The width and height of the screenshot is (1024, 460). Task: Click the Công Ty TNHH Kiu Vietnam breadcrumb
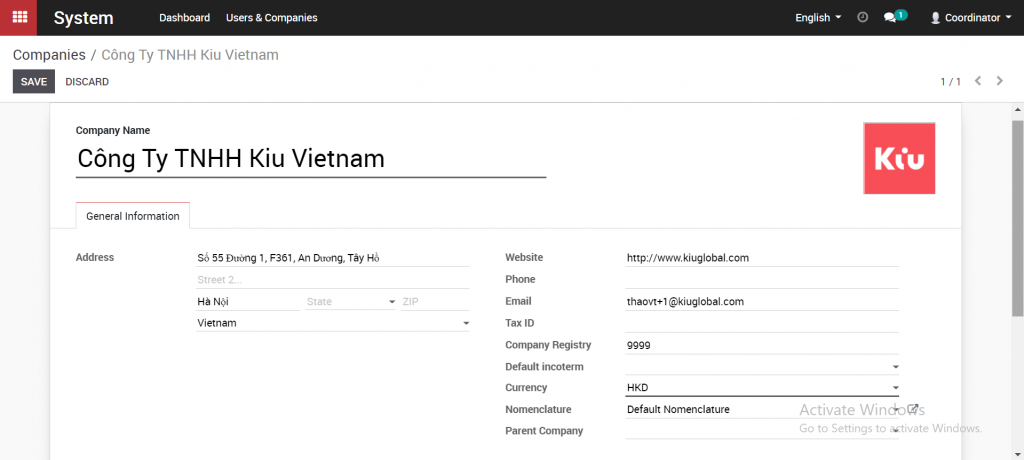[x=190, y=55]
